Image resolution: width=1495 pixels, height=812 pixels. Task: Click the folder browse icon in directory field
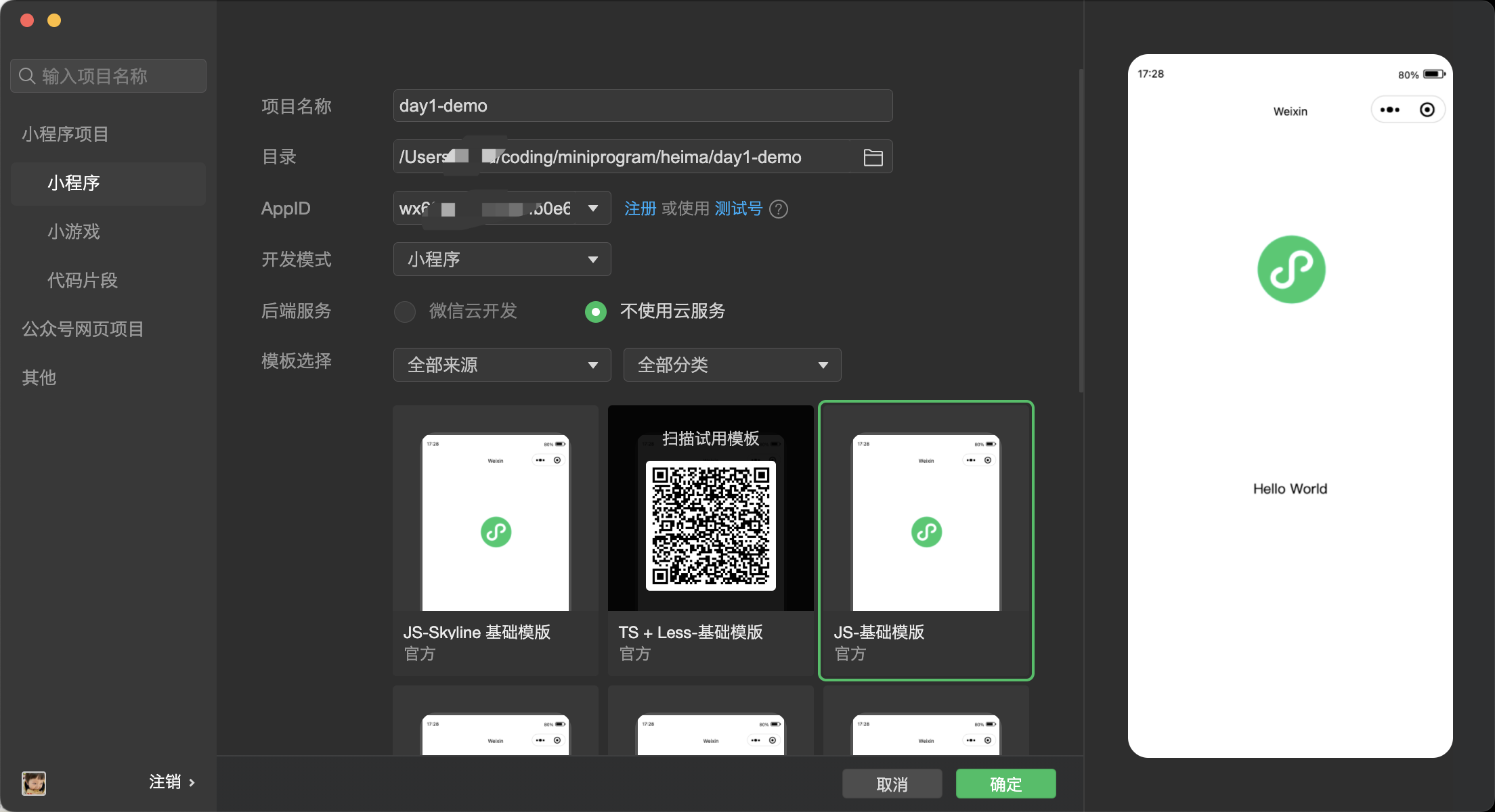tap(873, 158)
